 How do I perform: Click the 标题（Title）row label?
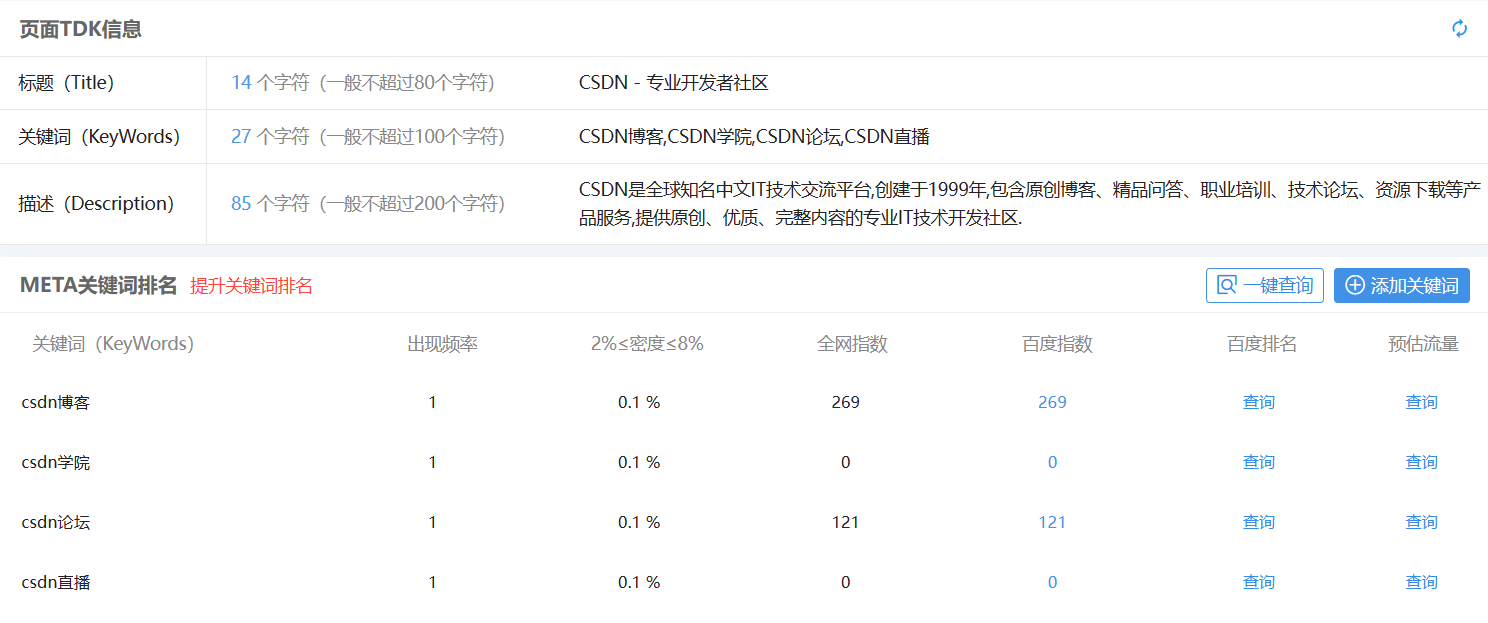point(66,83)
